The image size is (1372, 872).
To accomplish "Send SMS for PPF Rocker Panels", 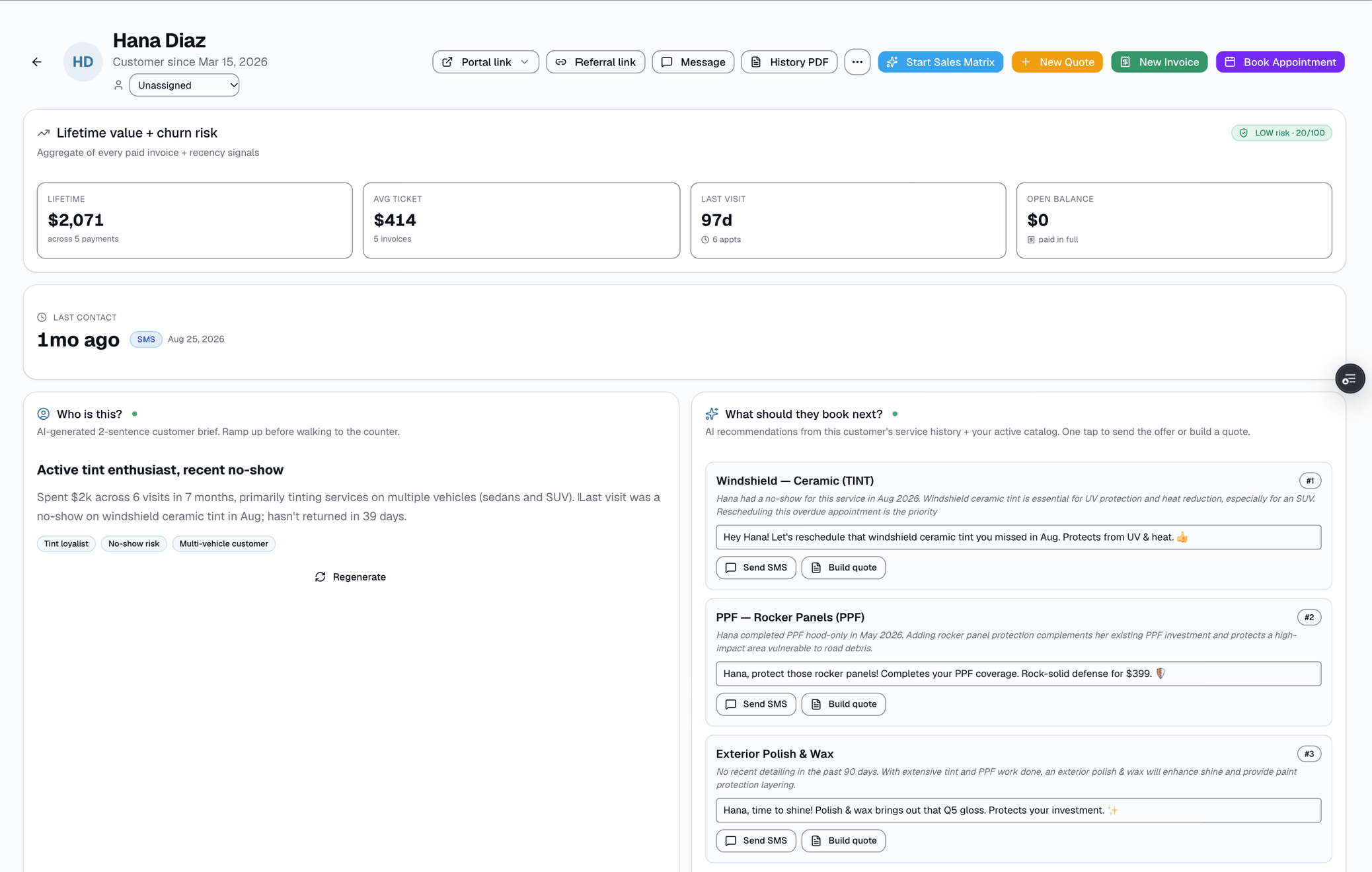I will [756, 704].
